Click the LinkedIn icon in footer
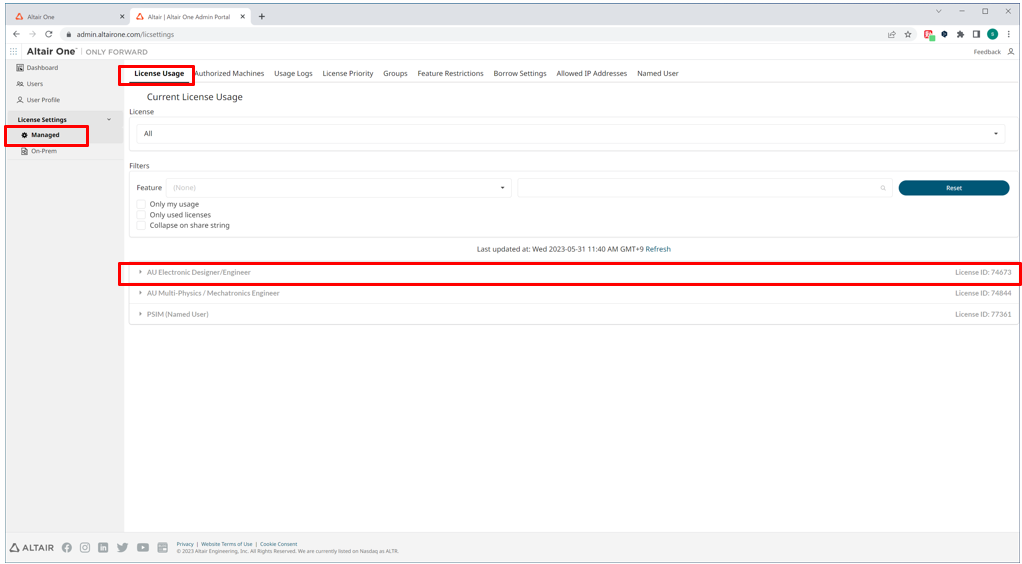 point(103,547)
